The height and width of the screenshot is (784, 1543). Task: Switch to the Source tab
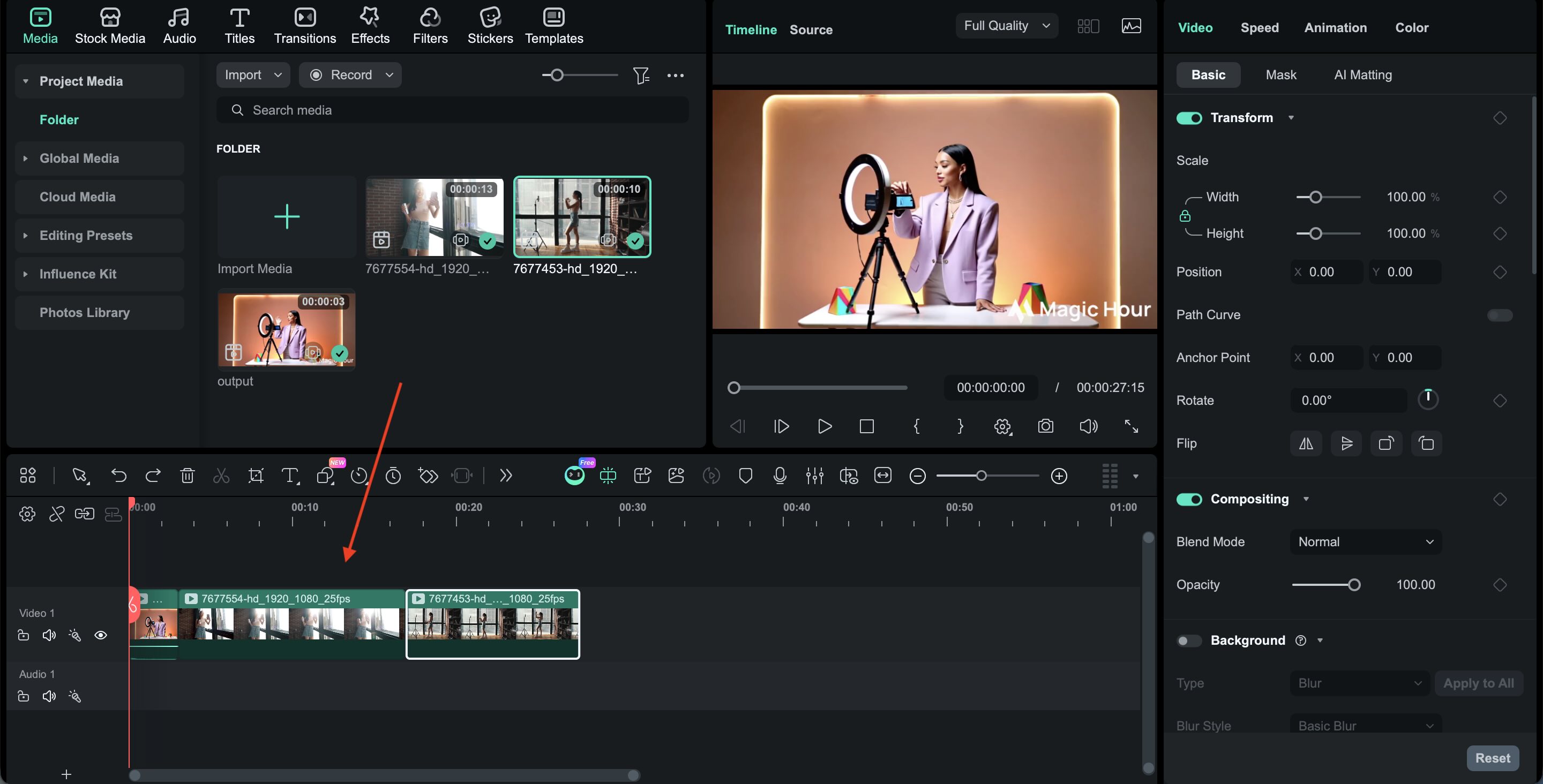811,29
